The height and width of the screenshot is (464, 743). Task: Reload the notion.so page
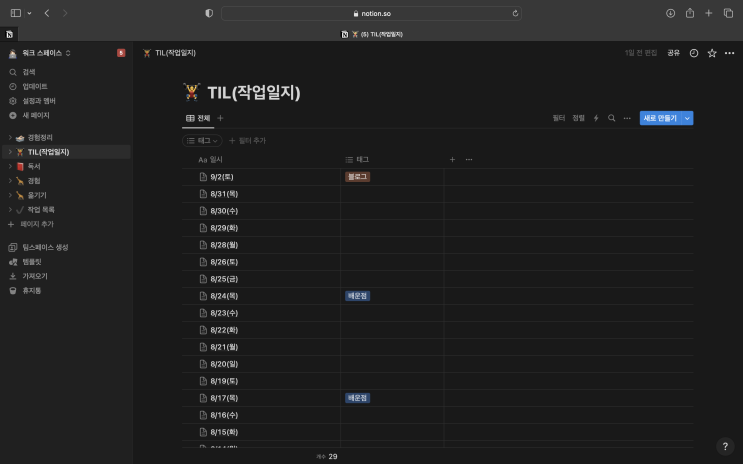515,13
